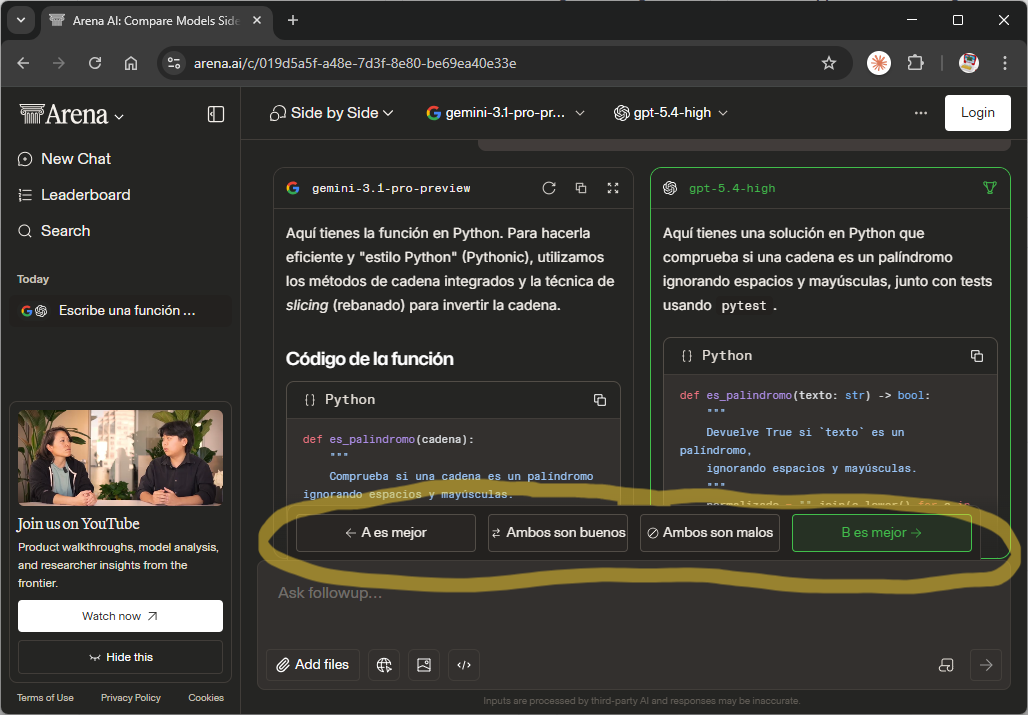Go forward in browser
Viewport: 1028px width, 715px height.
(59, 63)
